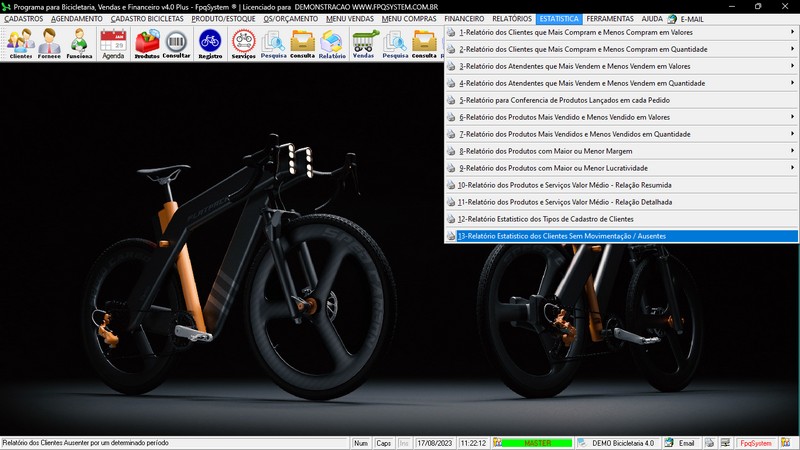
Task: Expand submenu arrow for report 1 Clientes em Valores
Action: (x=792, y=32)
